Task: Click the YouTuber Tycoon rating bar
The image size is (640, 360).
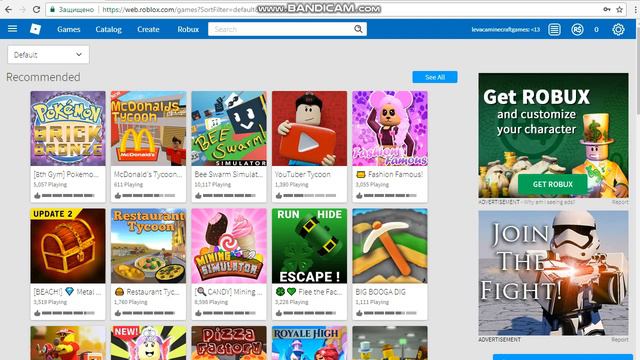Action: point(310,196)
